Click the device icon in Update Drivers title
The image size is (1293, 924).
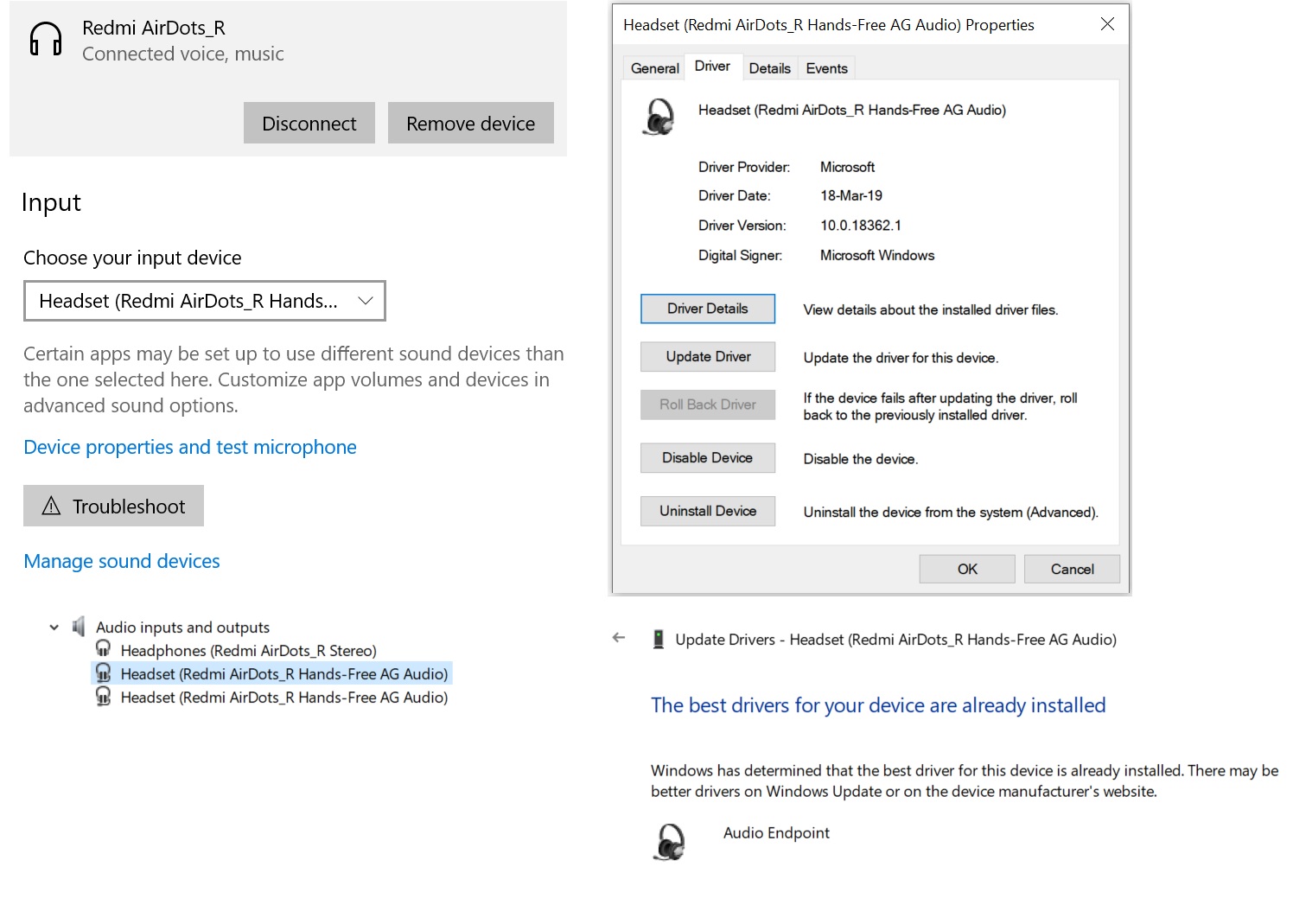click(659, 639)
